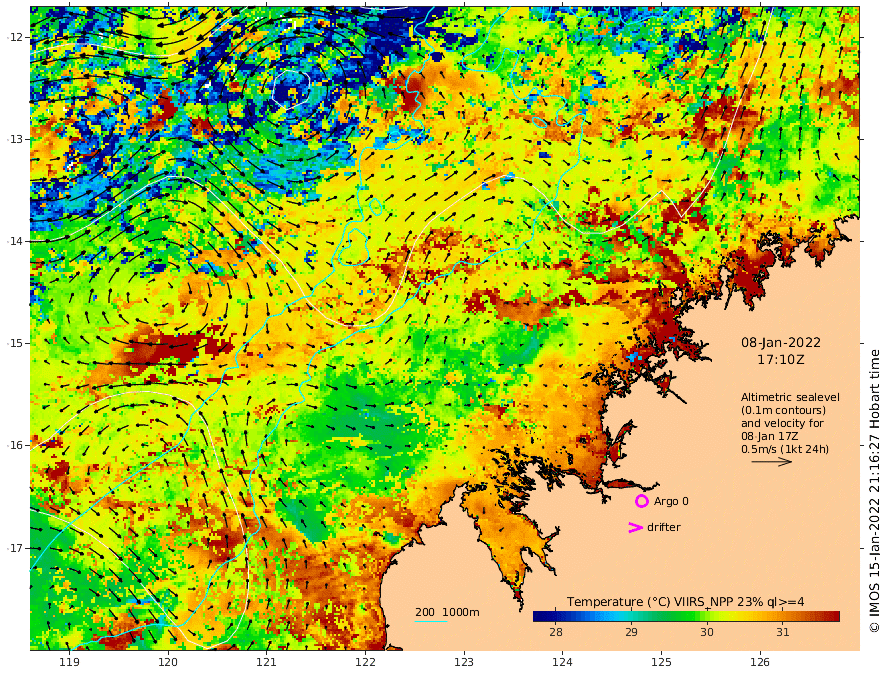Screen dimensions: 880x680
Task: Click the '08-Jan-2022' date text
Action: pyautogui.click(x=781, y=342)
